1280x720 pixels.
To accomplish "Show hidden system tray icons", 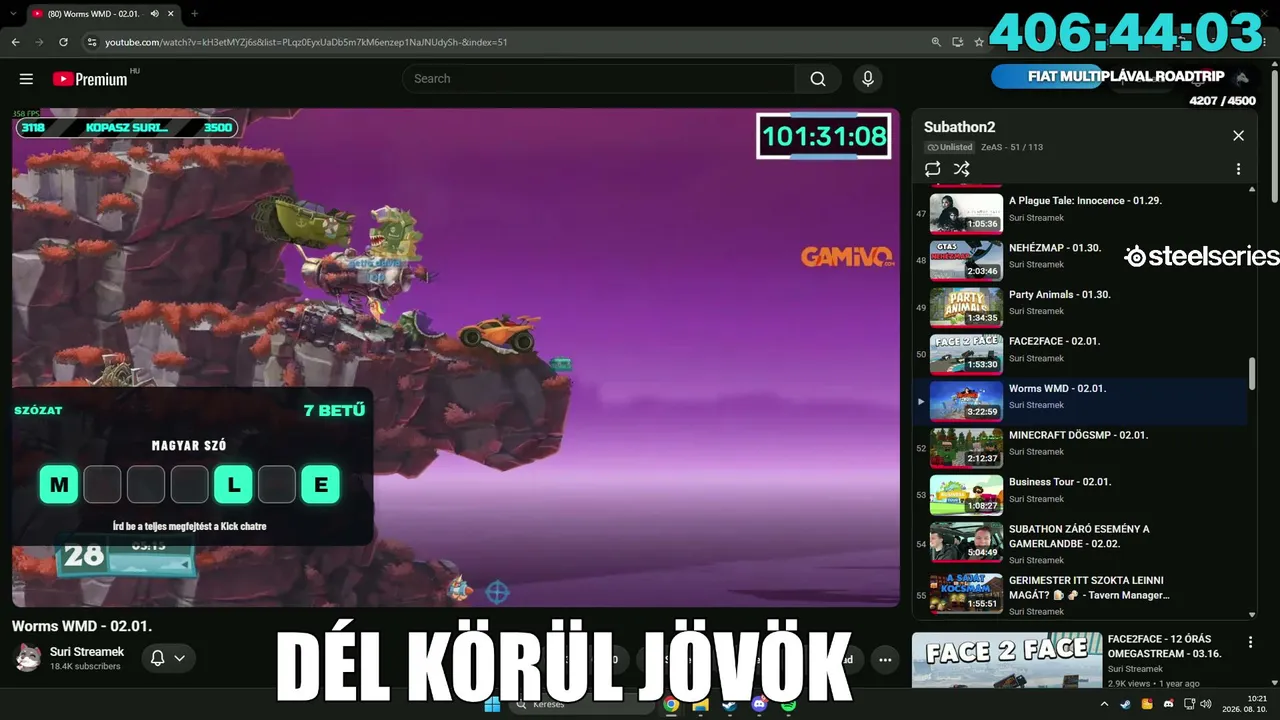I will coord(1104,705).
